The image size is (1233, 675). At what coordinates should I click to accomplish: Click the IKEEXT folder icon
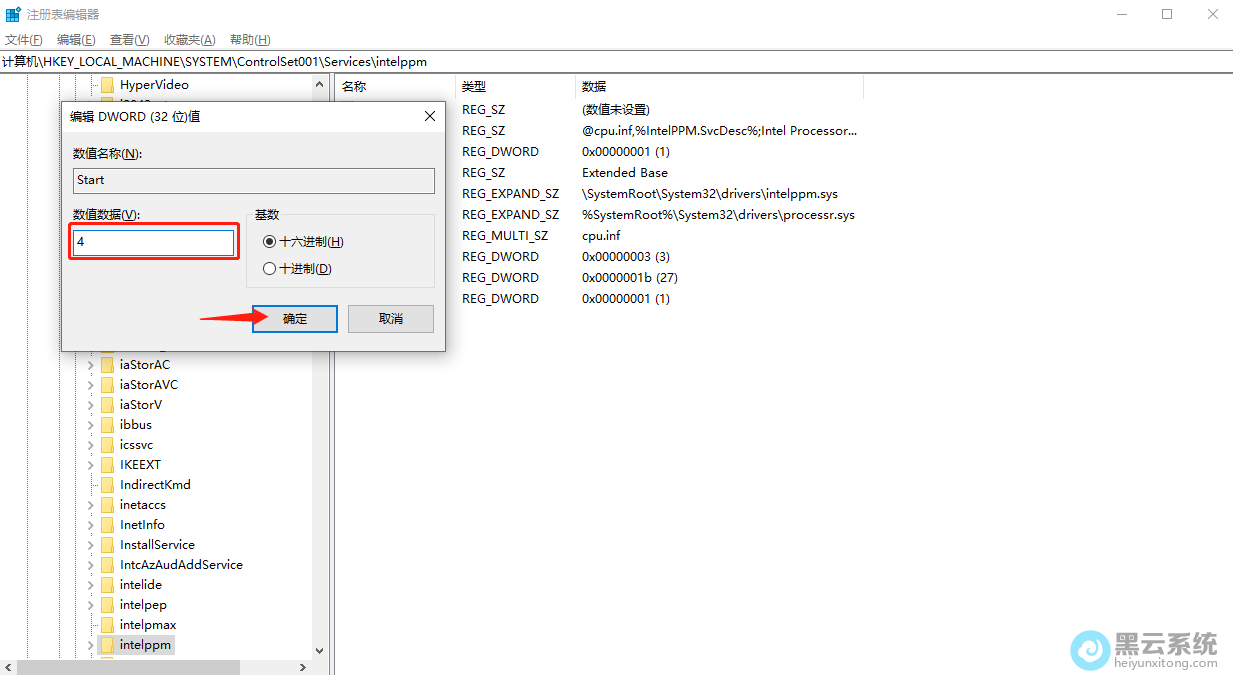point(107,465)
